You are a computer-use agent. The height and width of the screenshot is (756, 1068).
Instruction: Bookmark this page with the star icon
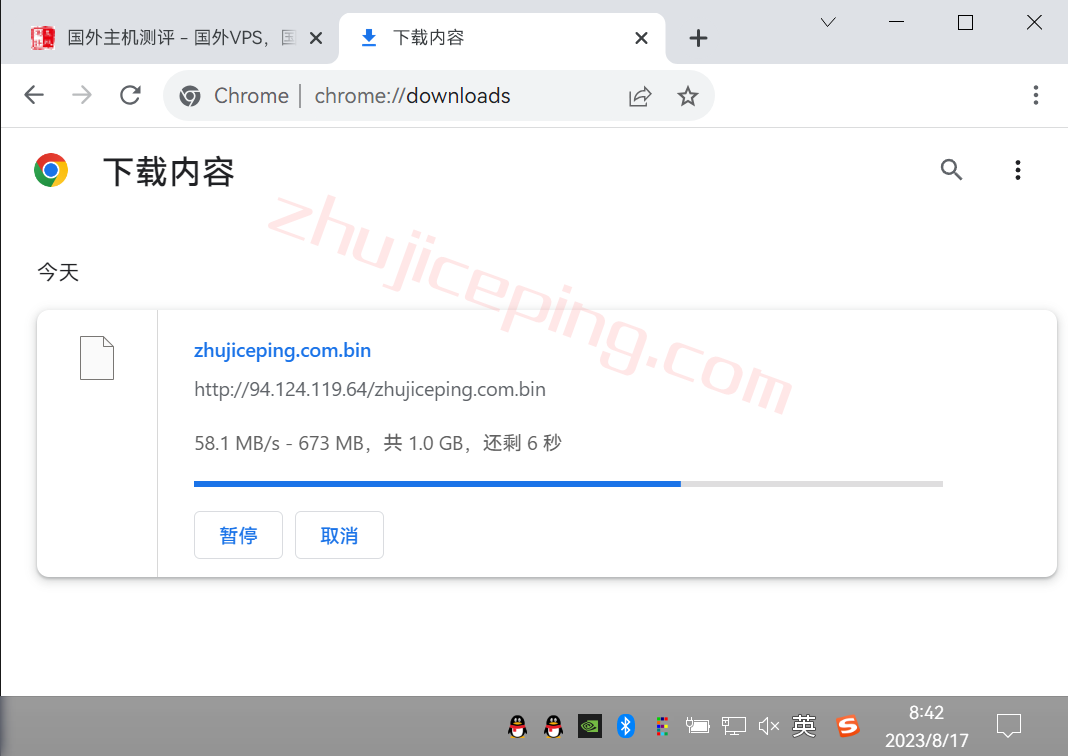(x=687, y=96)
